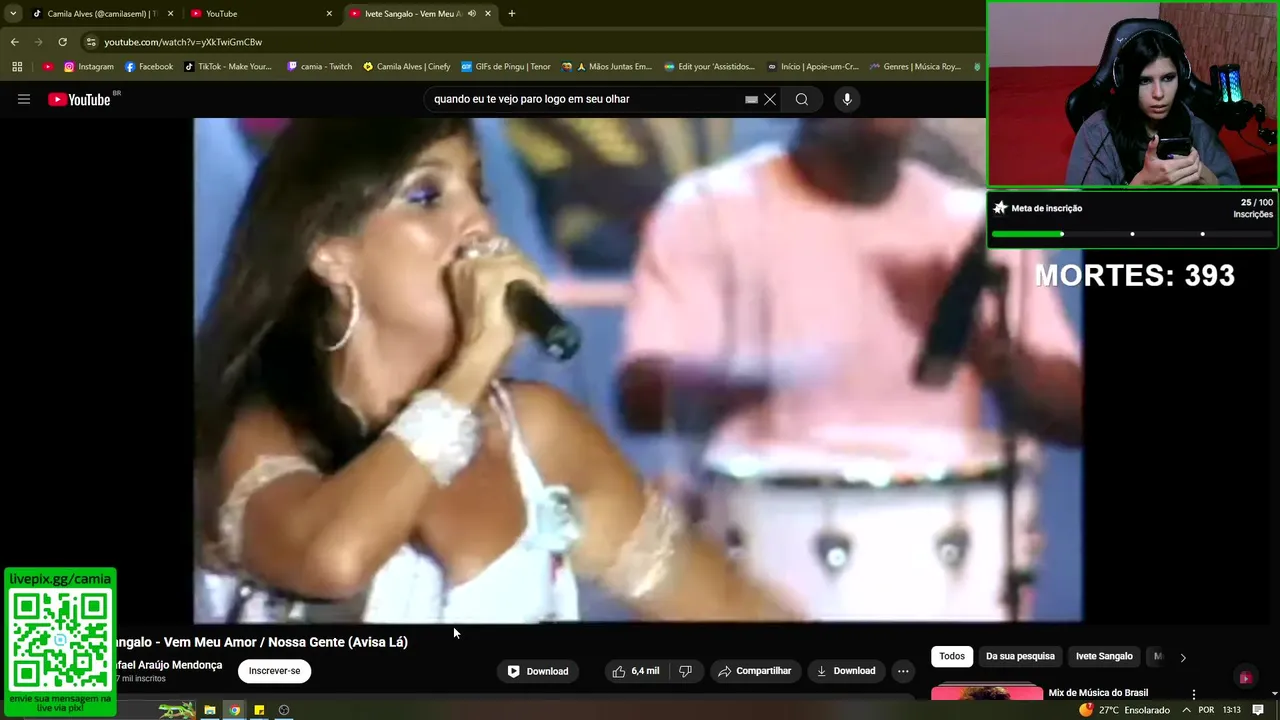Open the YouTube guide hamburger menu
The width and height of the screenshot is (1280, 720).
click(x=24, y=99)
